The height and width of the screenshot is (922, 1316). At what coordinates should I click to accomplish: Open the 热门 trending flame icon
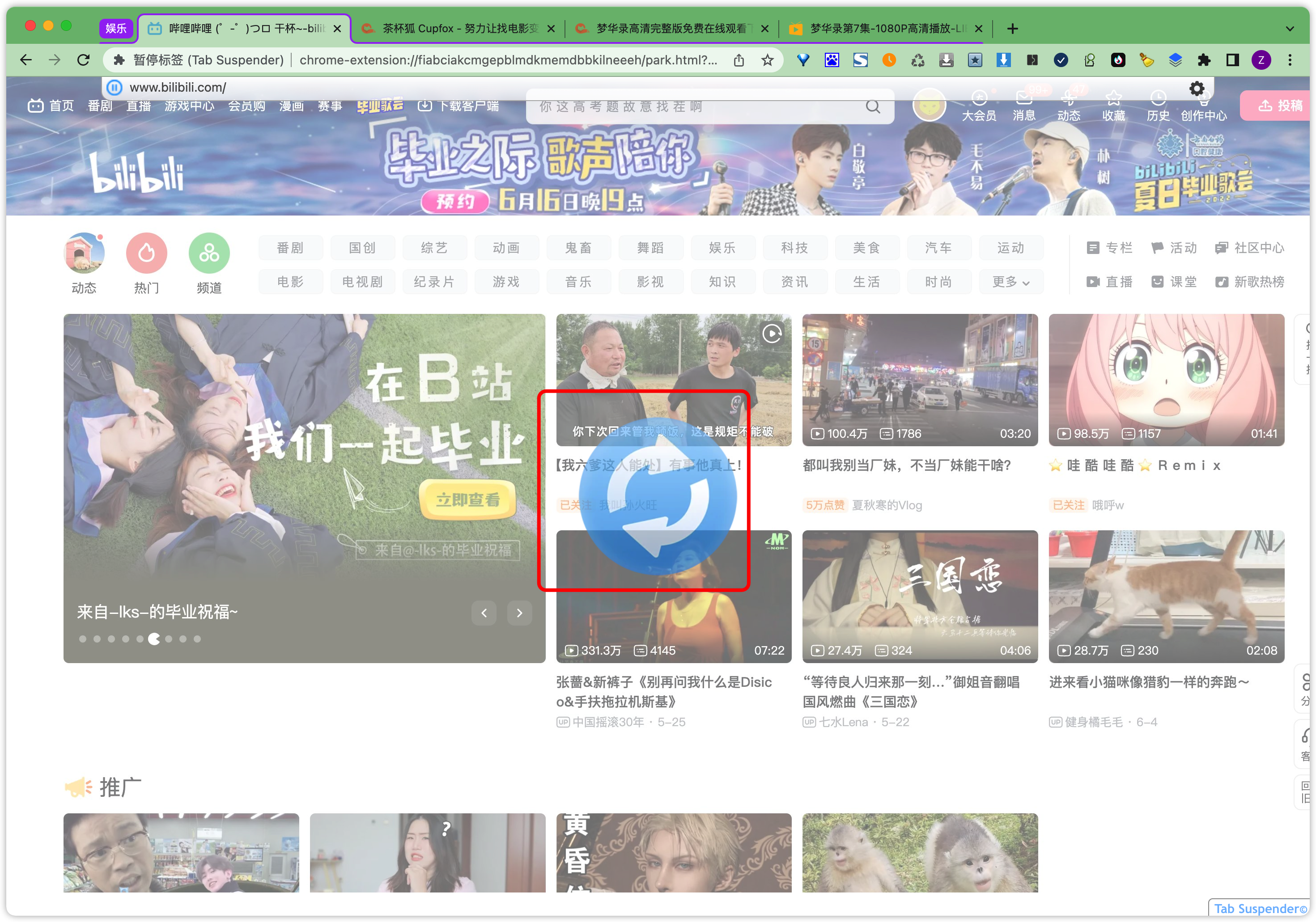pyautogui.click(x=146, y=253)
